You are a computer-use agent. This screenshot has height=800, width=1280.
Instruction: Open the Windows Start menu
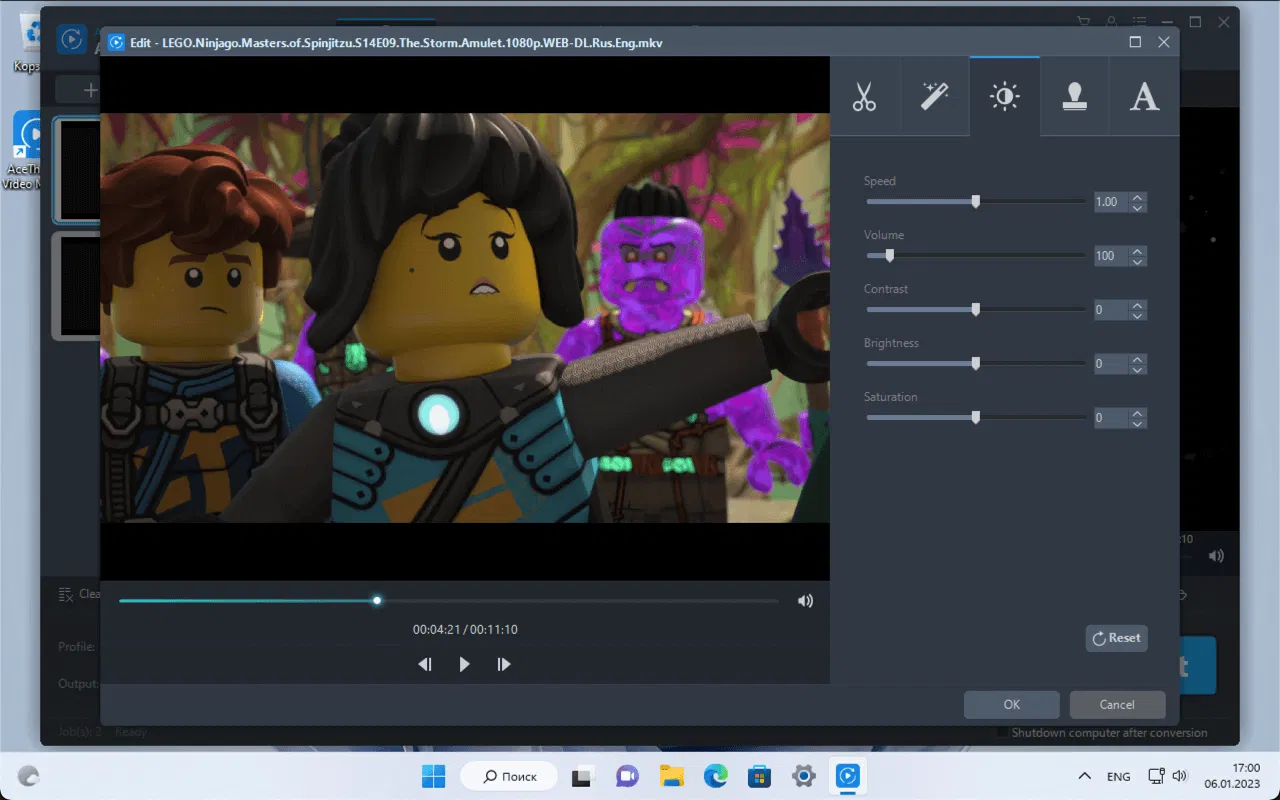[433, 776]
